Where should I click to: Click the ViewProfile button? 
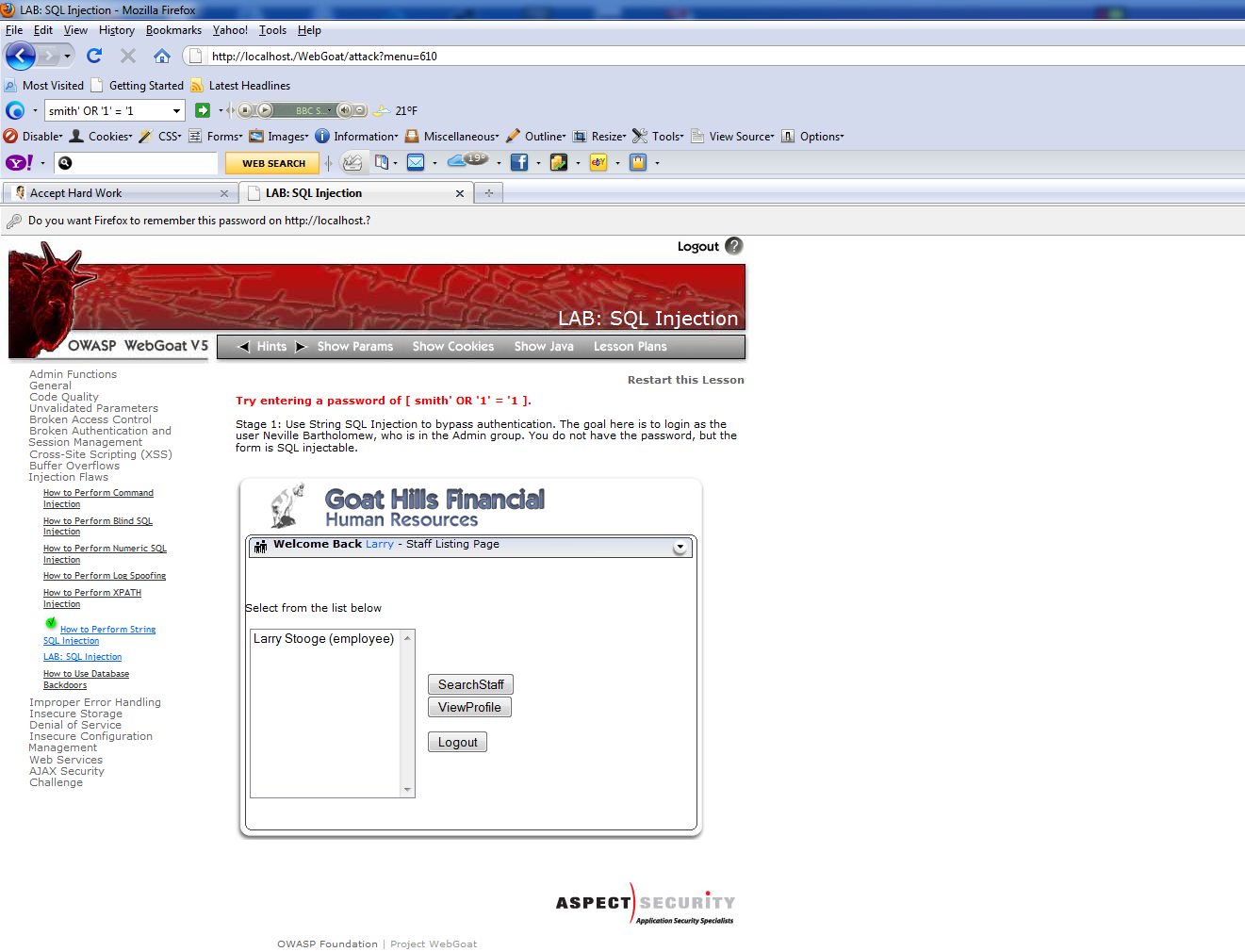coord(469,707)
